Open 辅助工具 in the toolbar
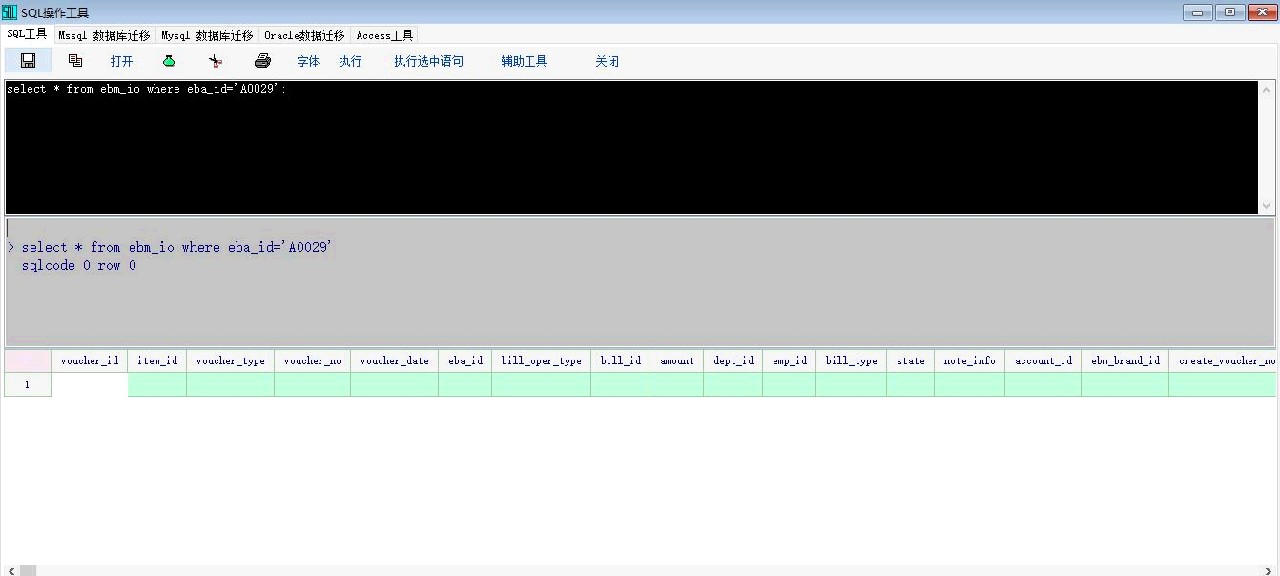This screenshot has width=1280, height=576. pyautogui.click(x=524, y=61)
